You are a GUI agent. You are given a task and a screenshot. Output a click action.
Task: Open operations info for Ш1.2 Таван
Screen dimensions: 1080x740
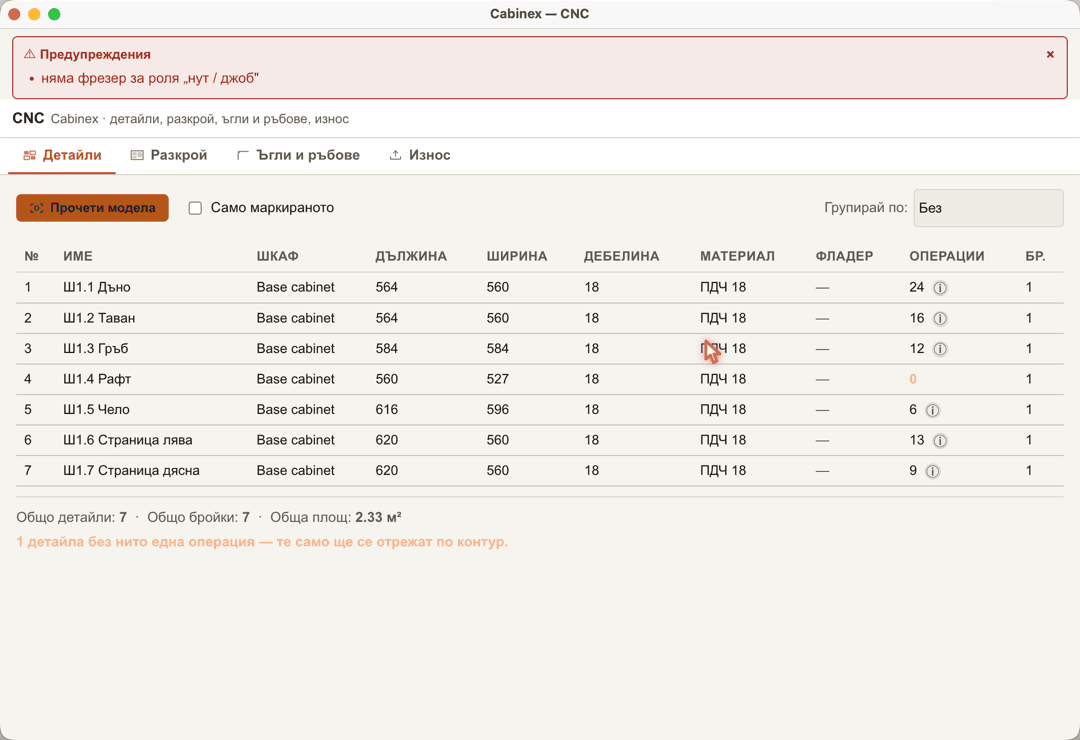pos(939,318)
